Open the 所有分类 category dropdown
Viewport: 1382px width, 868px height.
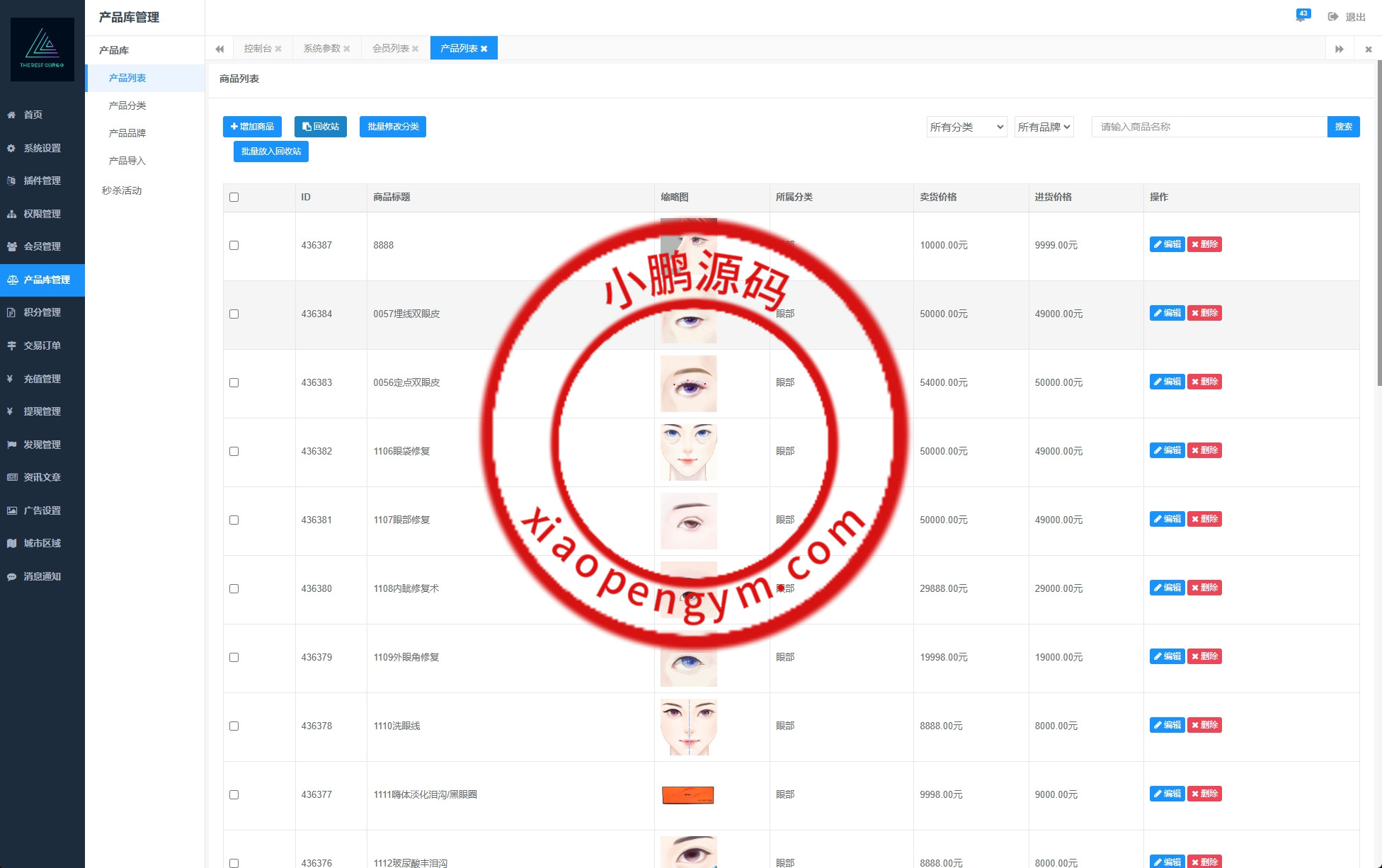966,127
